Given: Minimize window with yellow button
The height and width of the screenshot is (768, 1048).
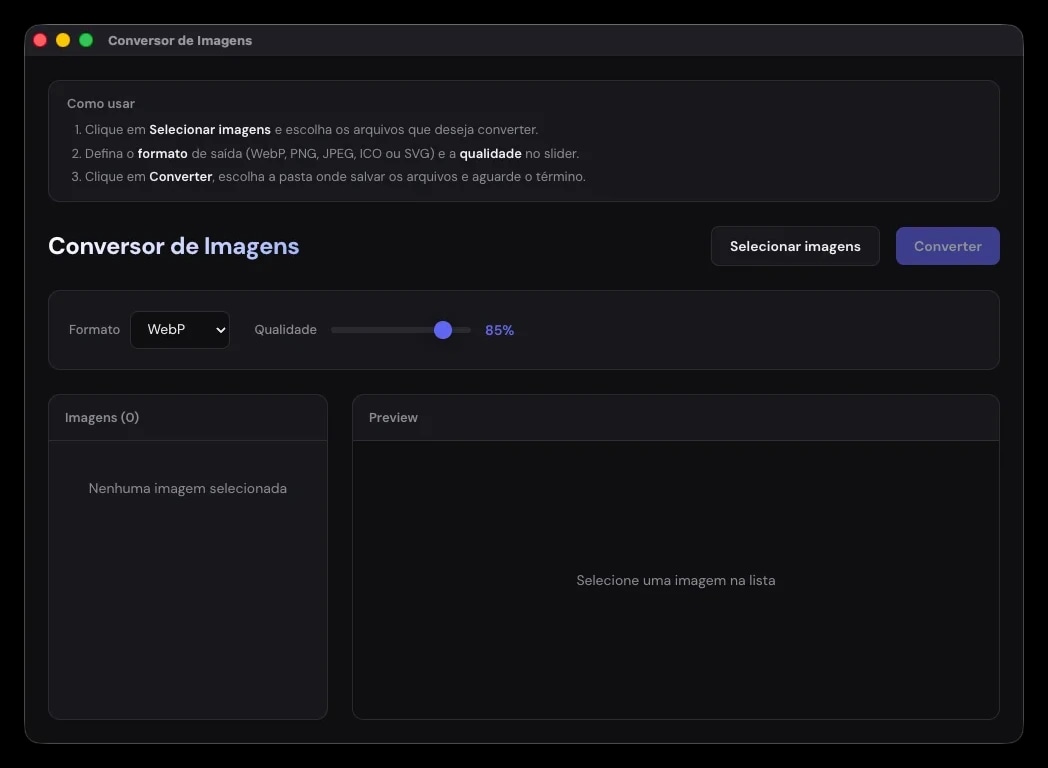Looking at the screenshot, I should [x=63, y=40].
